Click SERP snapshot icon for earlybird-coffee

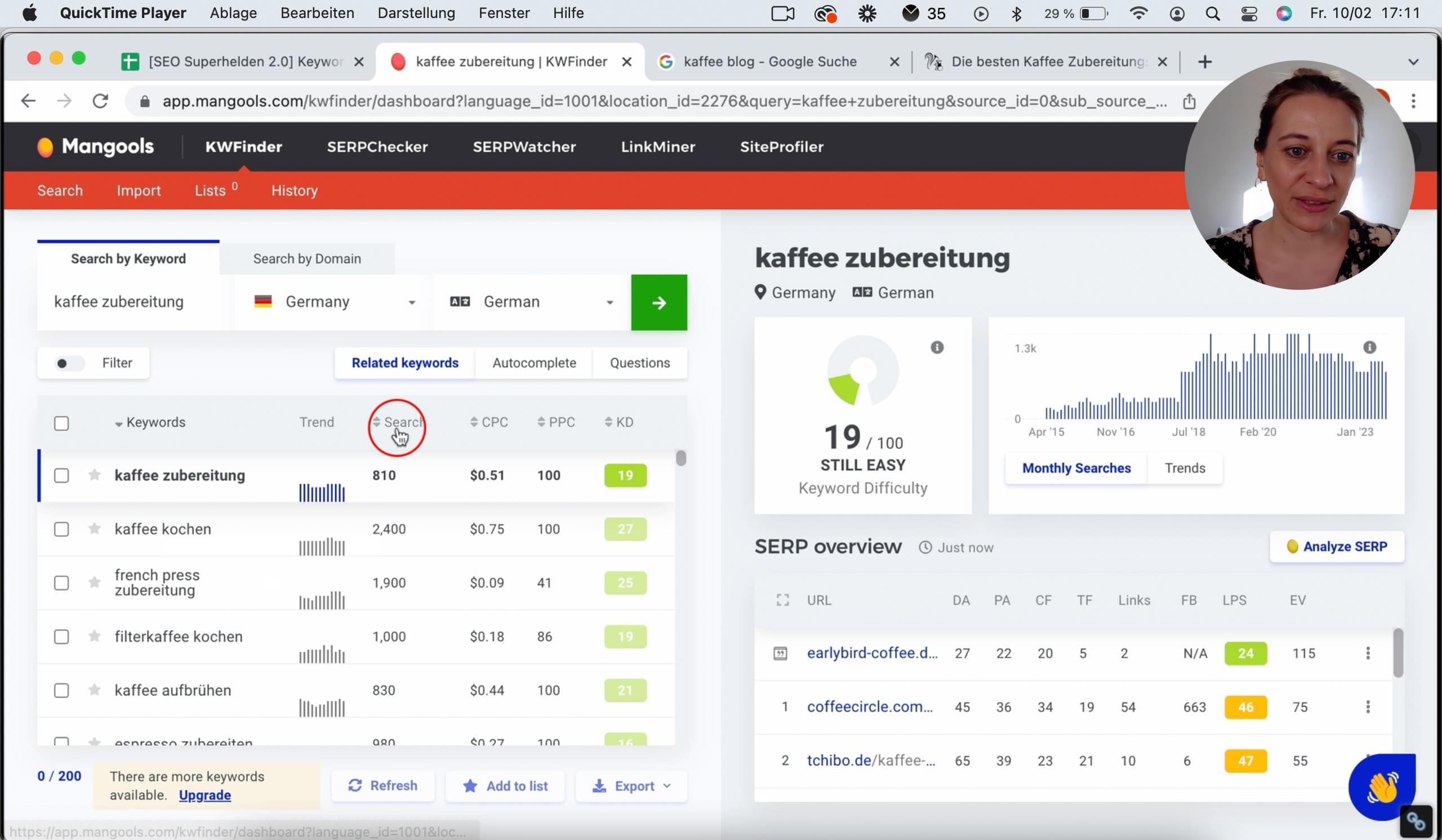point(780,653)
